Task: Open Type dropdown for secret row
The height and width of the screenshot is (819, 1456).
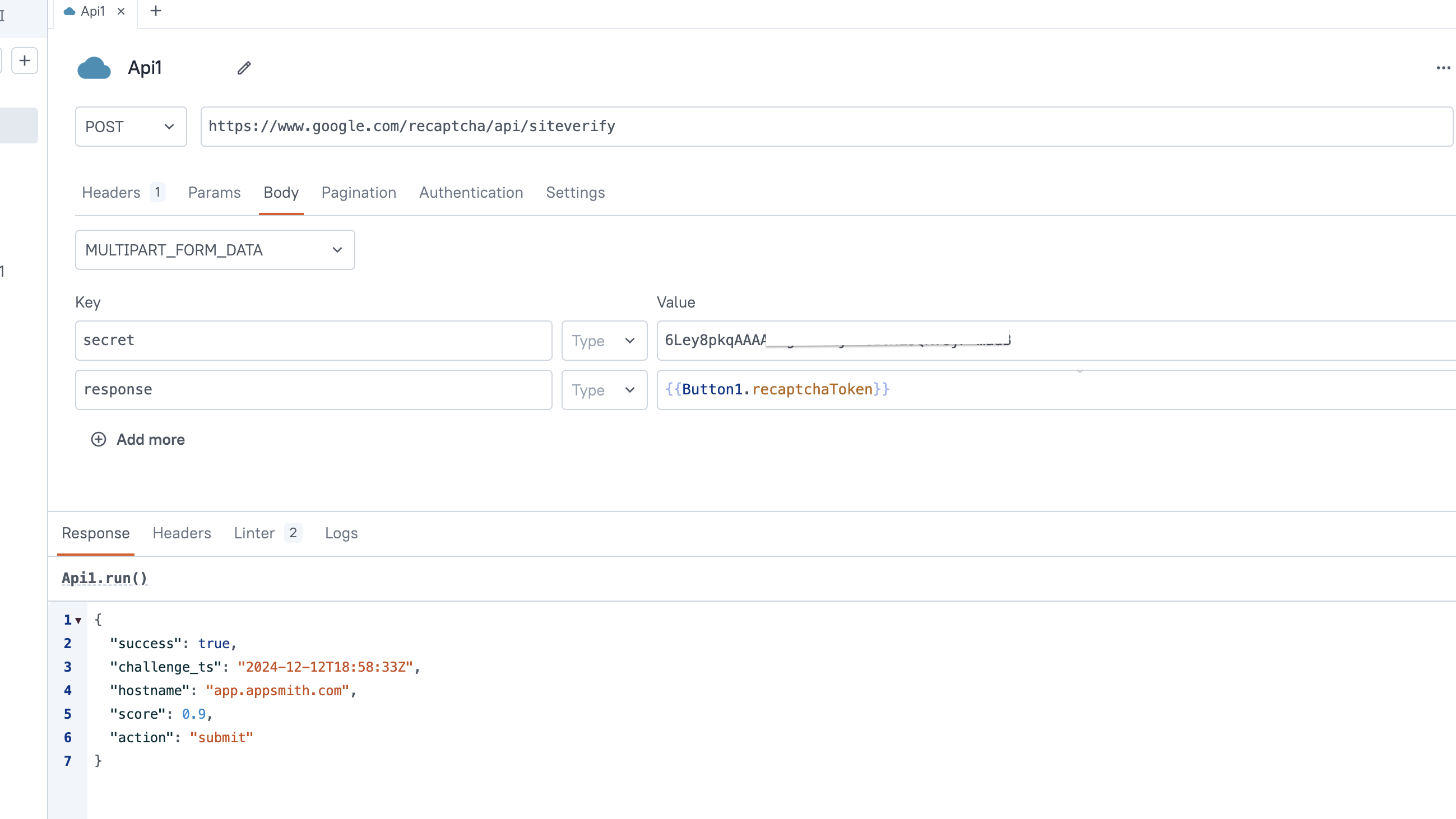Action: (x=604, y=341)
